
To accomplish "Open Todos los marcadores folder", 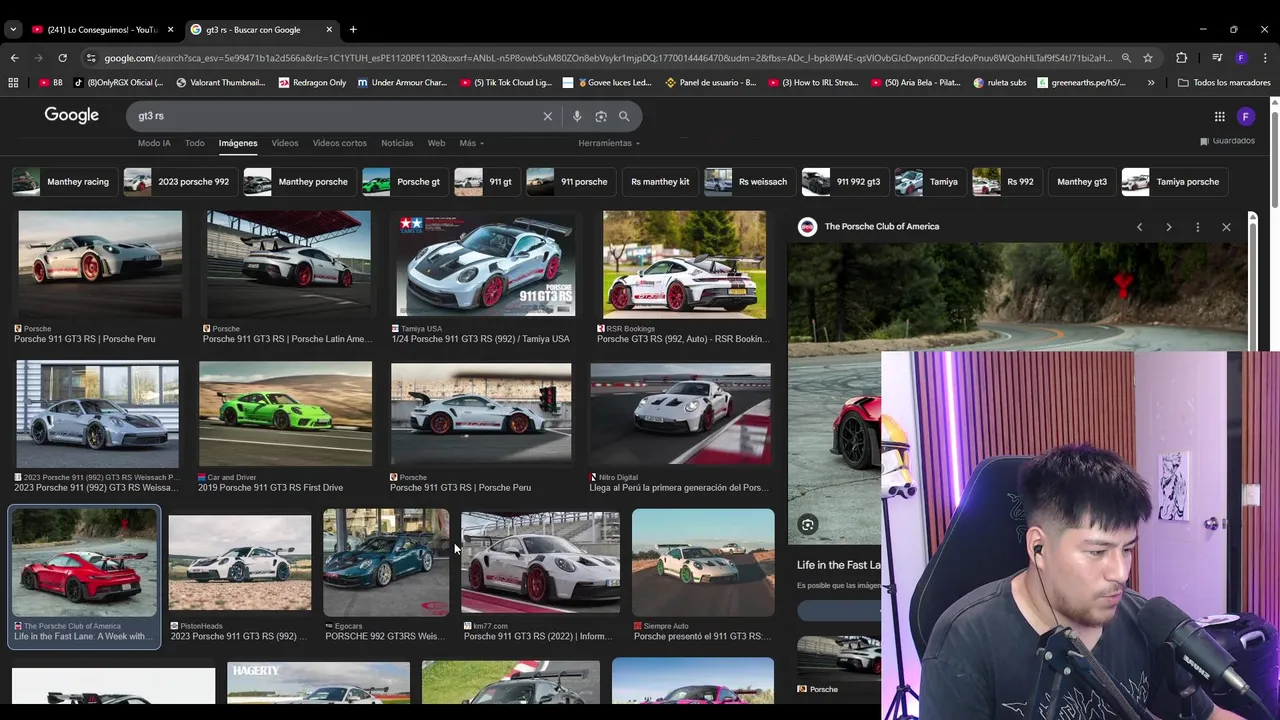I will coord(1224,82).
